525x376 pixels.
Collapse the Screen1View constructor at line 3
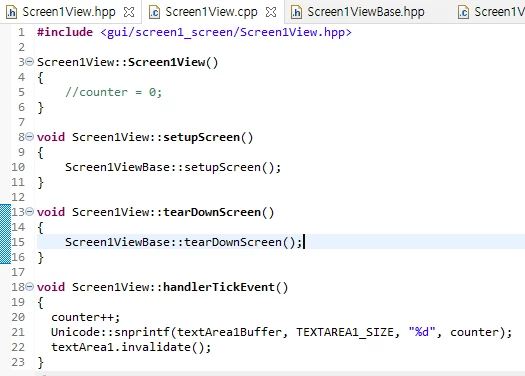30,62
